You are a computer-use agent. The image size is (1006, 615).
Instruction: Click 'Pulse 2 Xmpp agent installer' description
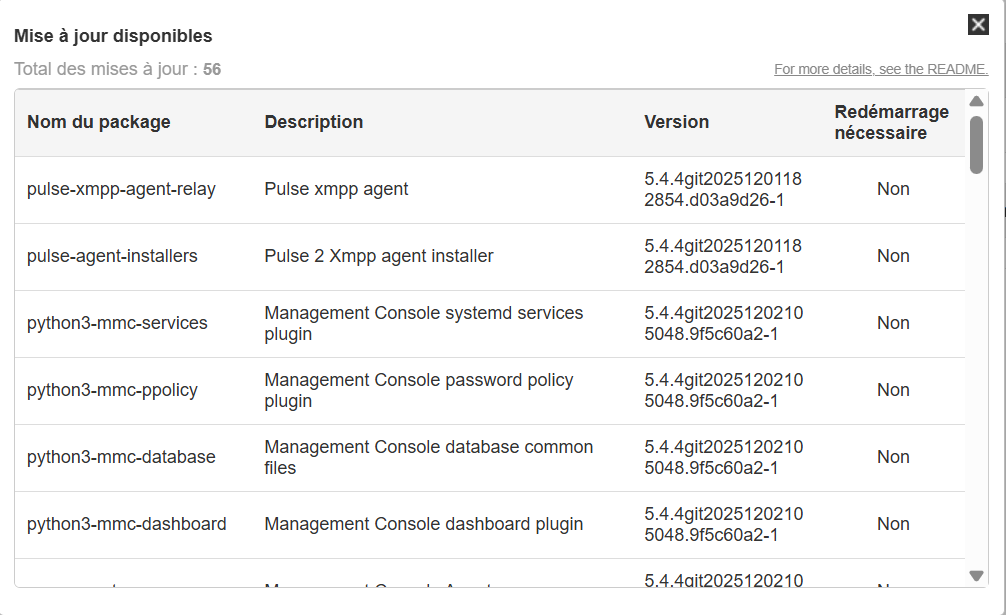[379, 256]
